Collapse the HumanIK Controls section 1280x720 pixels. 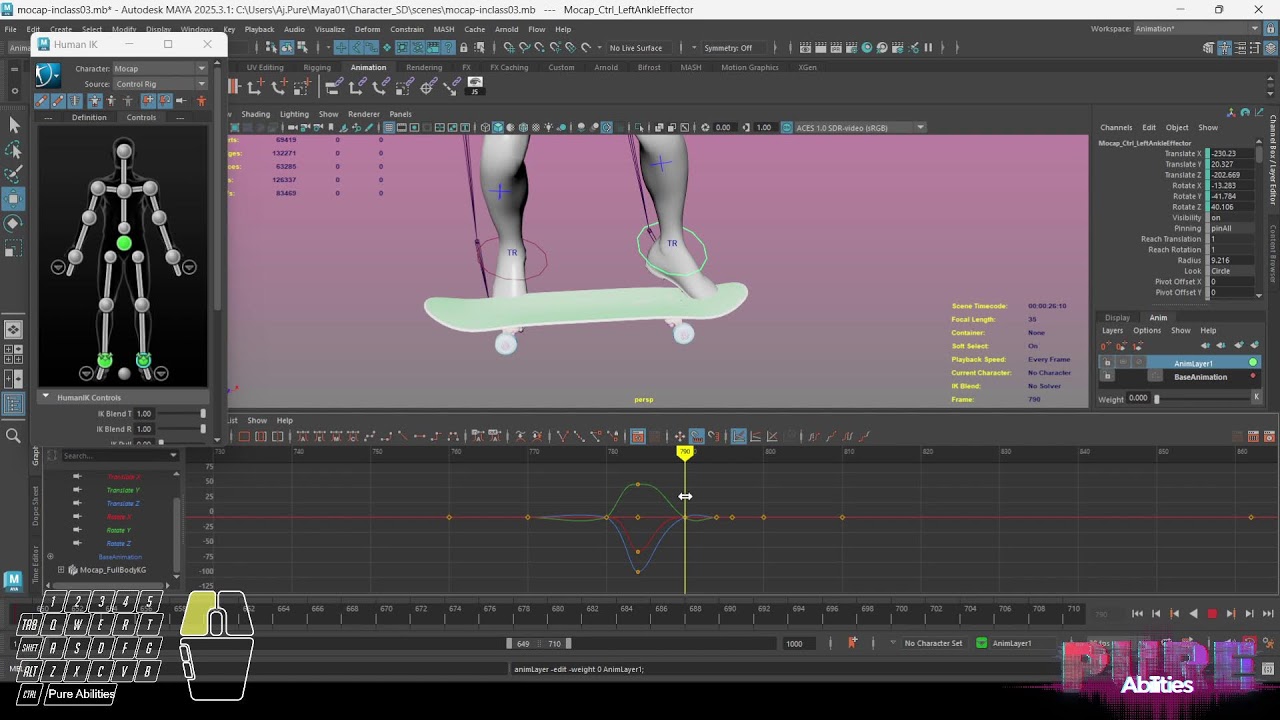pyautogui.click(x=45, y=397)
